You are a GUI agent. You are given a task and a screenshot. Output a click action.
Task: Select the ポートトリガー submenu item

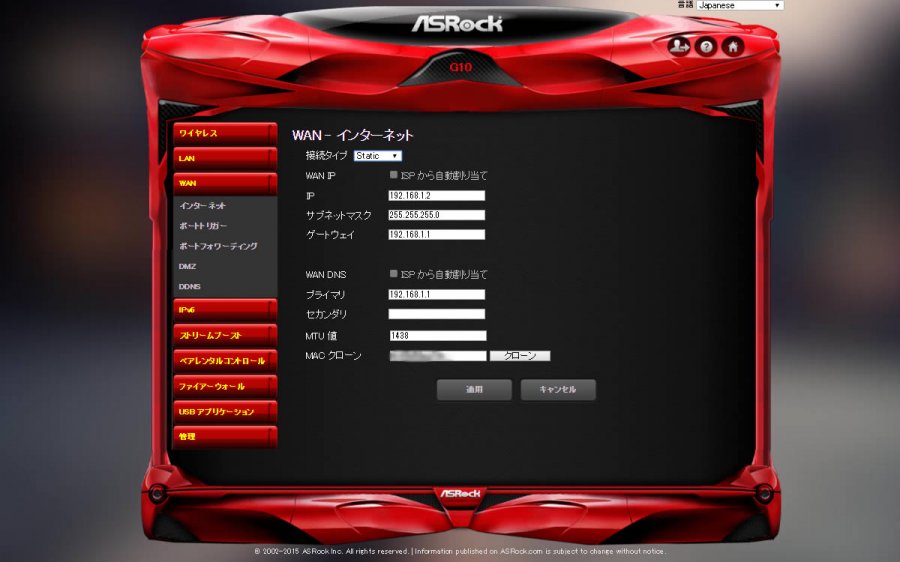tap(203, 226)
